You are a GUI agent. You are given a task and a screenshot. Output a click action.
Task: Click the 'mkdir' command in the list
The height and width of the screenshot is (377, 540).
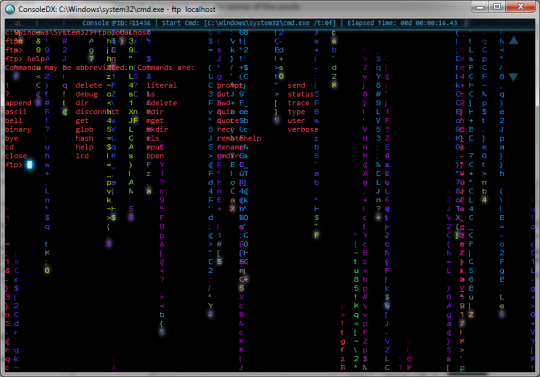click(157, 129)
